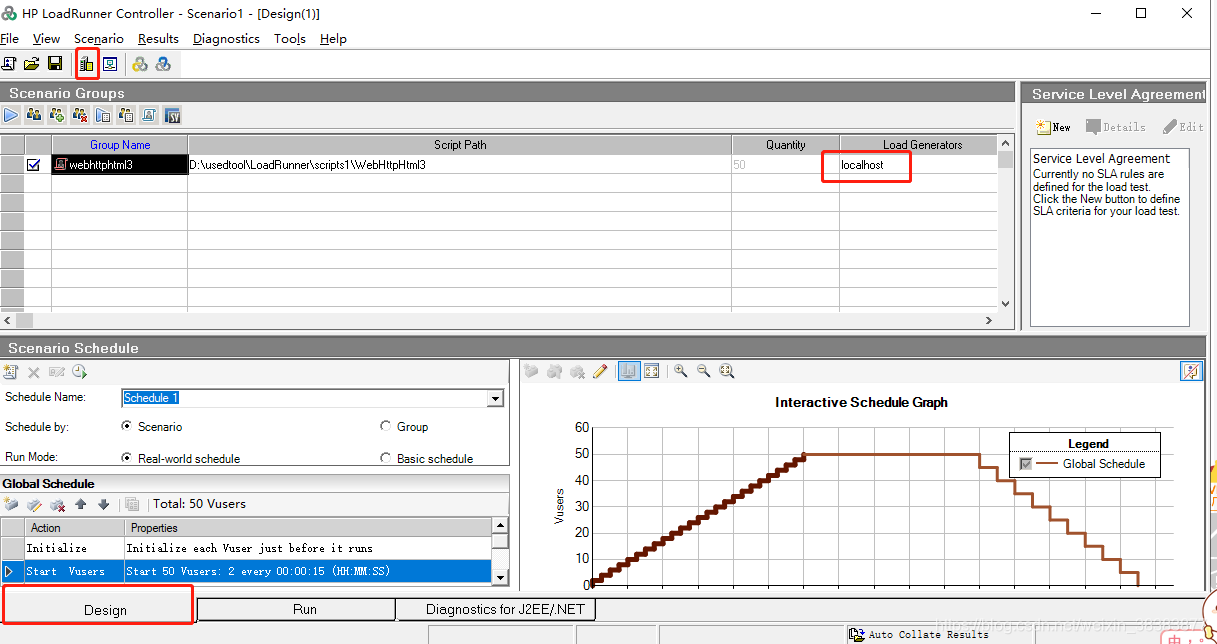Delete the selected Global Schedule action icon

(x=57, y=504)
